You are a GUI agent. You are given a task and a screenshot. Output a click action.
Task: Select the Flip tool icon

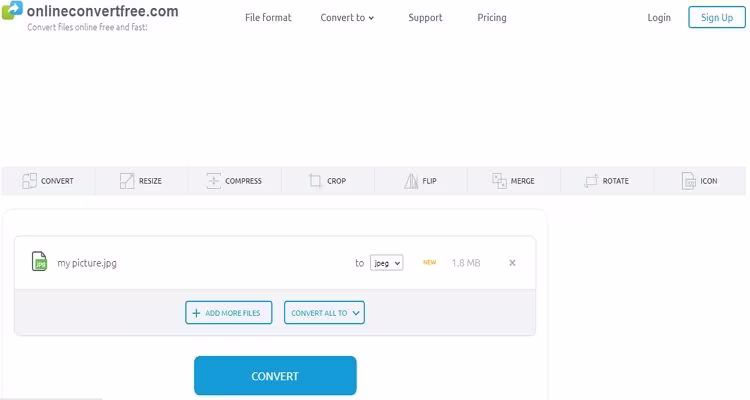click(412, 181)
